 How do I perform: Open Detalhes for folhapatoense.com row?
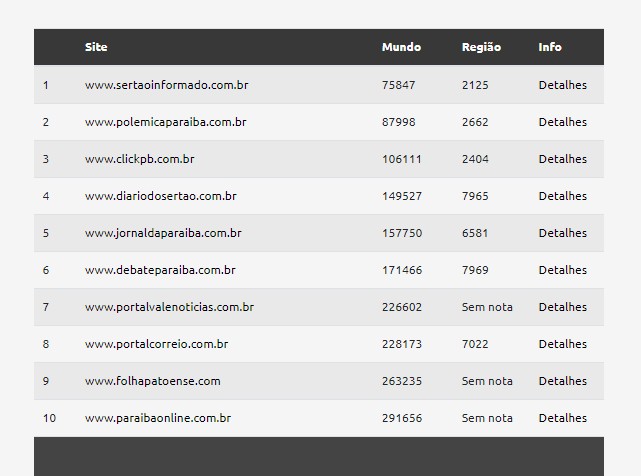563,381
